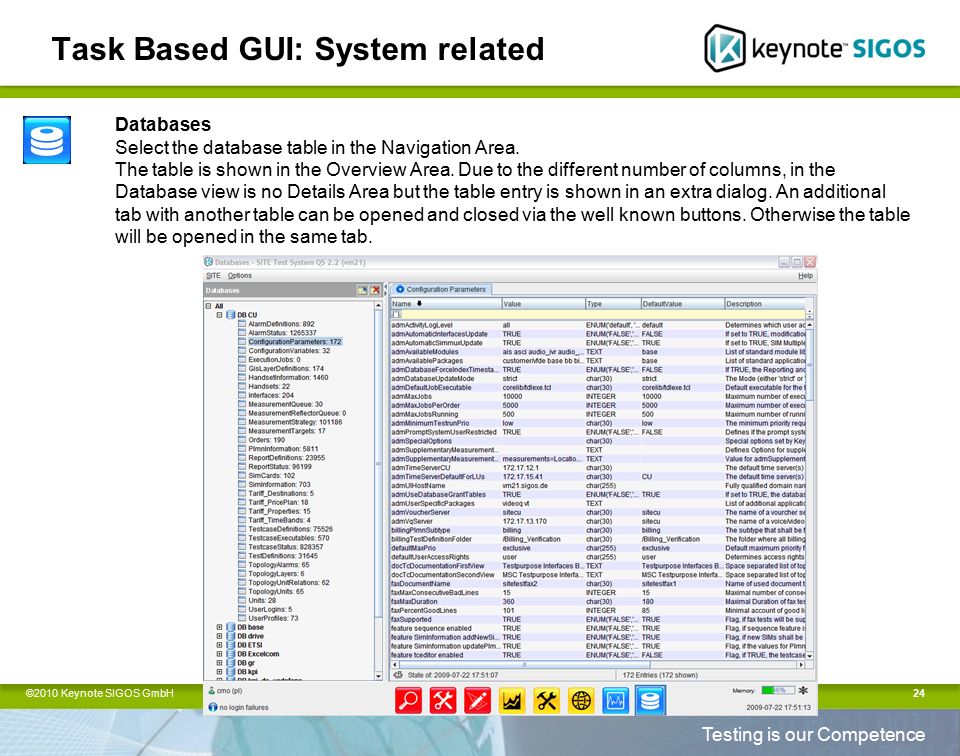Image resolution: width=960 pixels, height=756 pixels.
Task: Expand the DB gr tree node
Action: pos(219,662)
